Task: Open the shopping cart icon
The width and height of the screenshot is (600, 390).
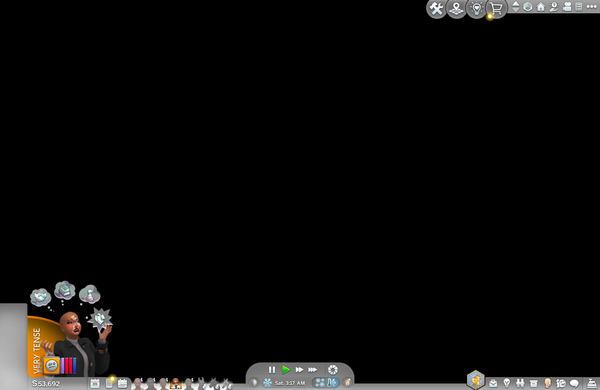Action: (496, 8)
